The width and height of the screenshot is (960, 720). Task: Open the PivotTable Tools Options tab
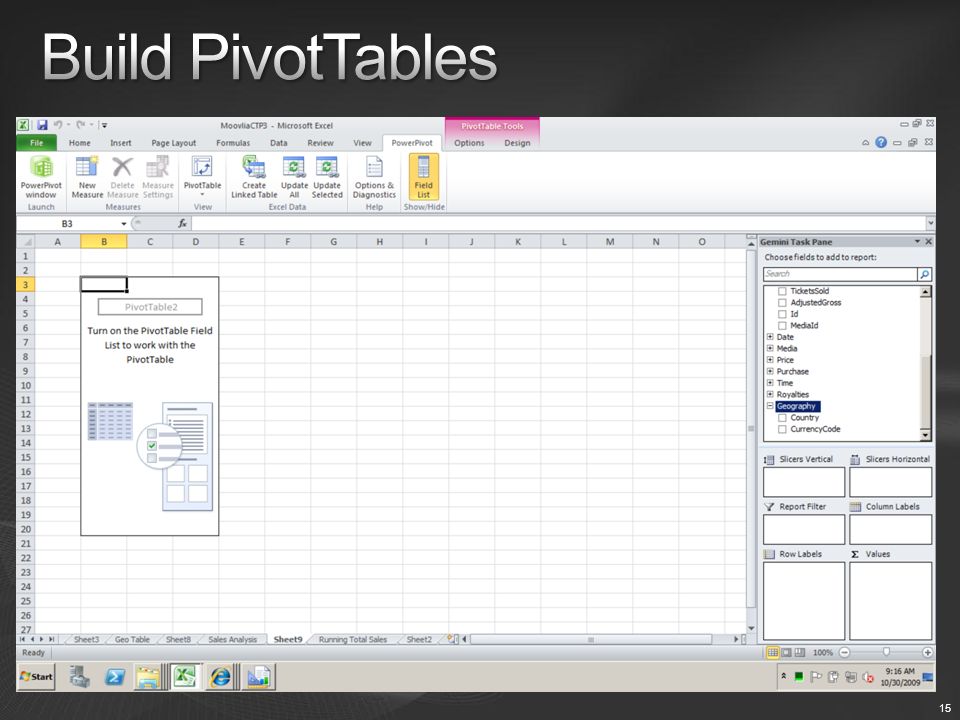(x=469, y=143)
